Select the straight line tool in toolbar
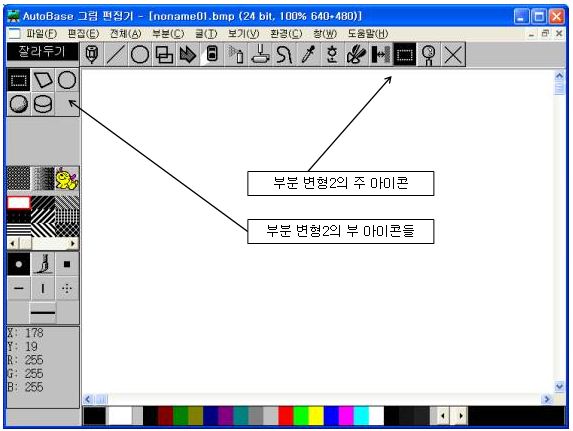This screenshot has height=431, width=573. click(x=116, y=54)
